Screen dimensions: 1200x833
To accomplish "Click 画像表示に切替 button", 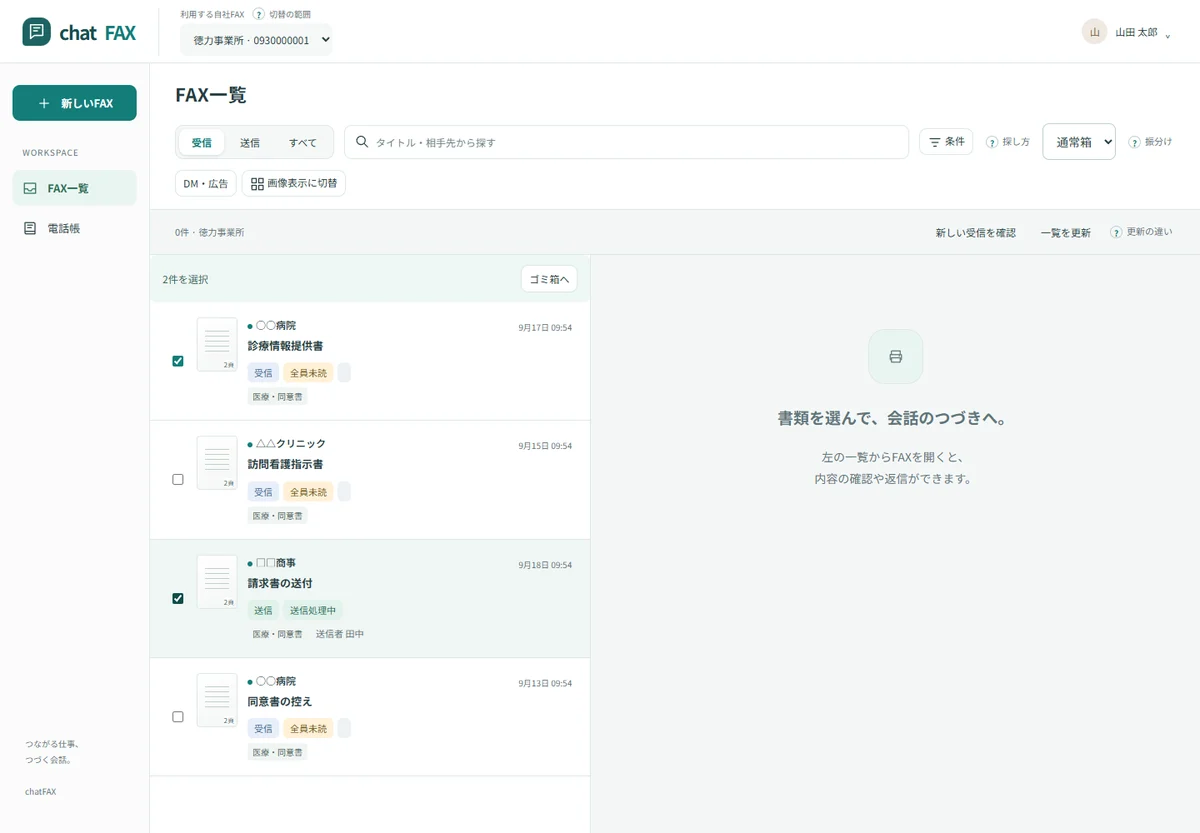I will [294, 184].
